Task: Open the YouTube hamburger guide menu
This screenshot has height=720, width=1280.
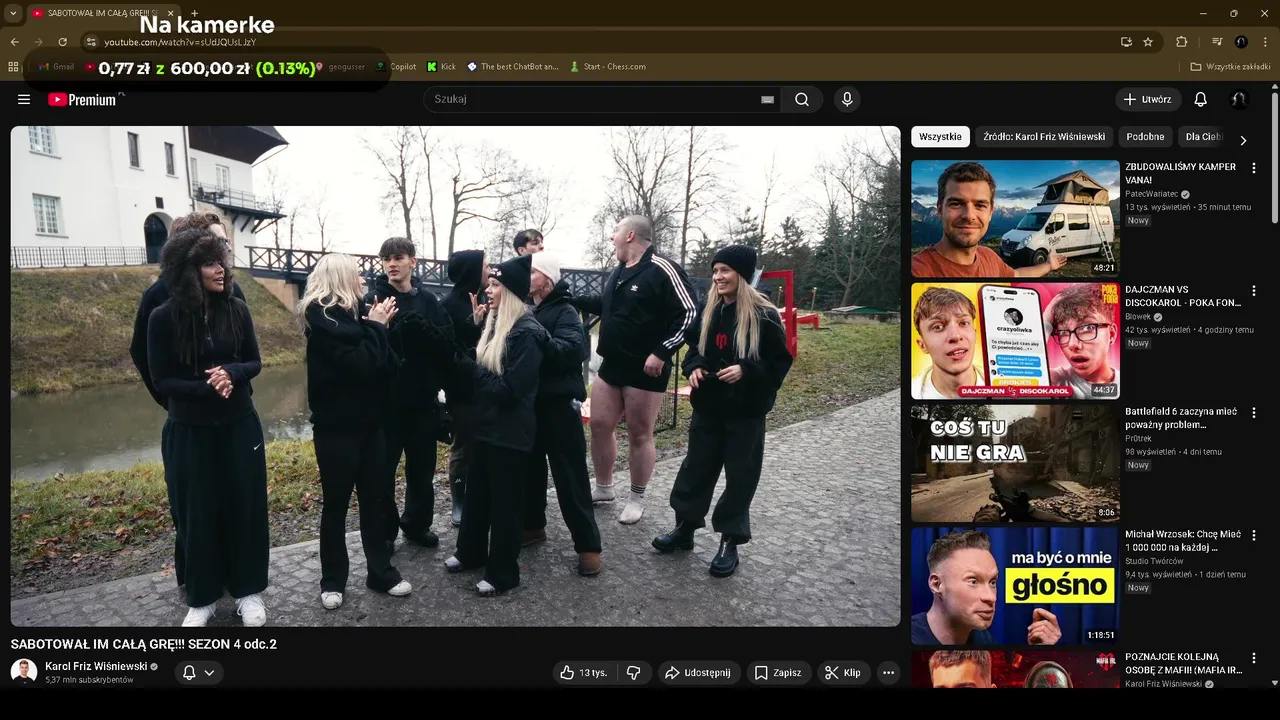Action: [x=24, y=99]
